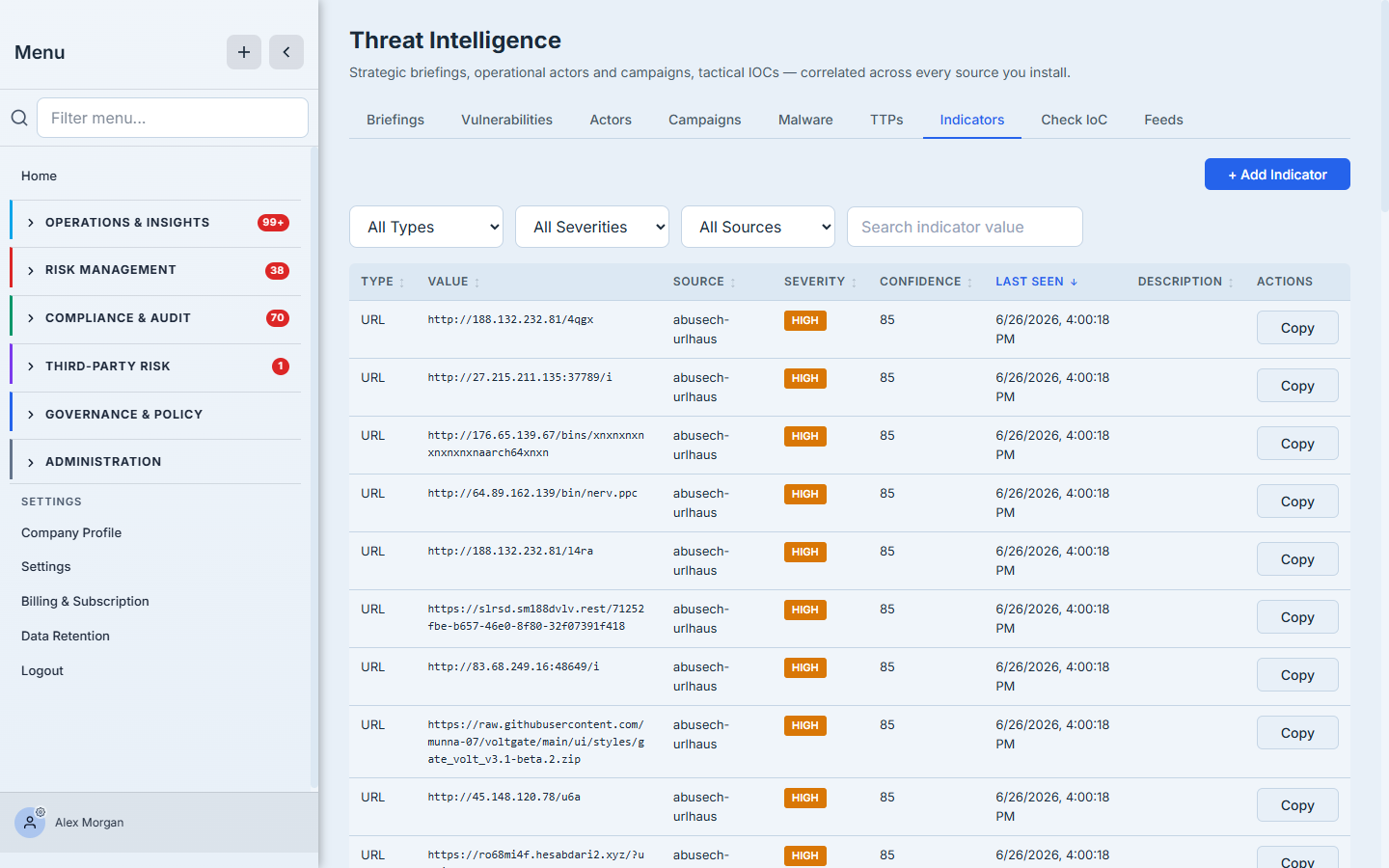Copy the 64.89.162.139/bin/nerv.ppc indicator
The height and width of the screenshot is (868, 1389).
1297,502
